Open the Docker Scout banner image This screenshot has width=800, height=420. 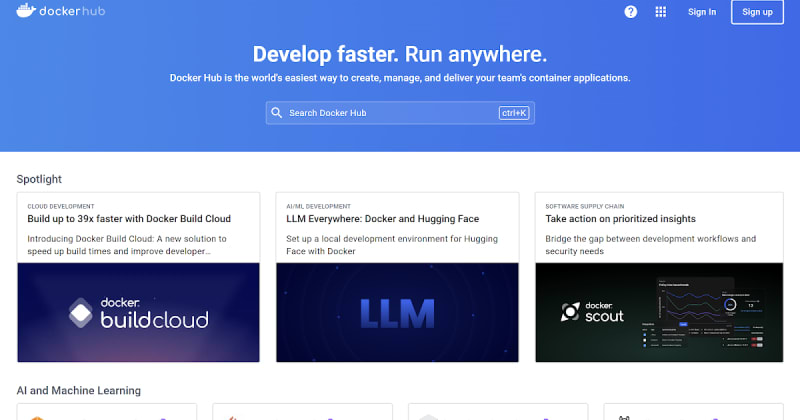[659, 312]
